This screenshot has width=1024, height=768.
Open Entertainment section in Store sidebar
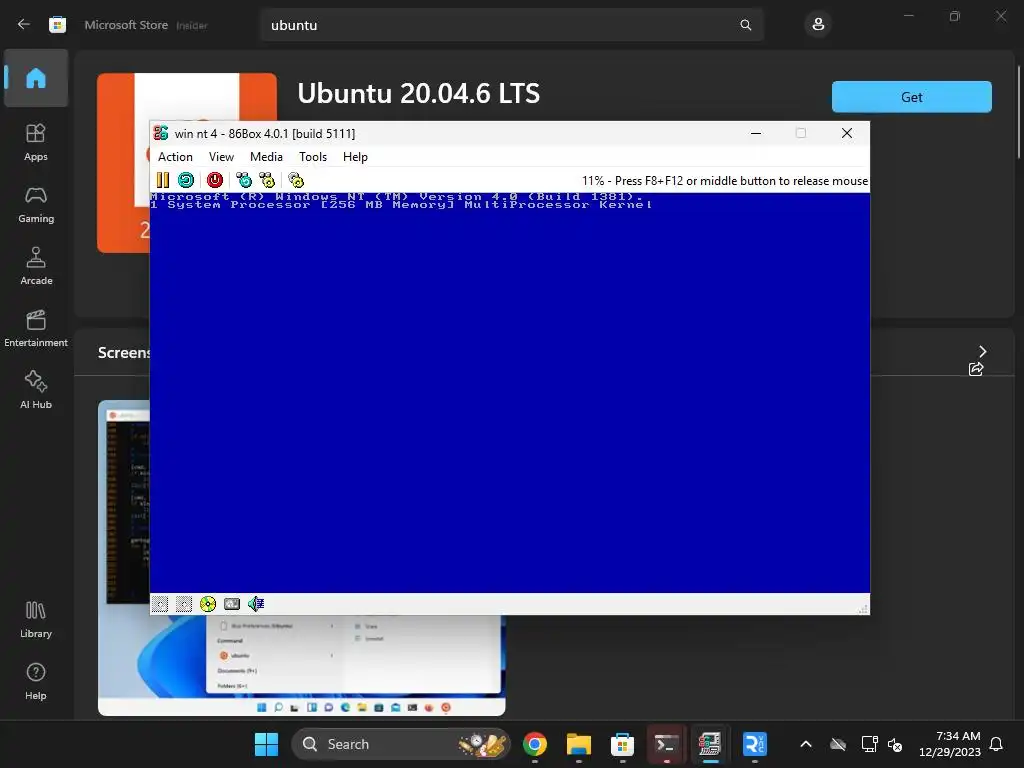pyautogui.click(x=36, y=328)
